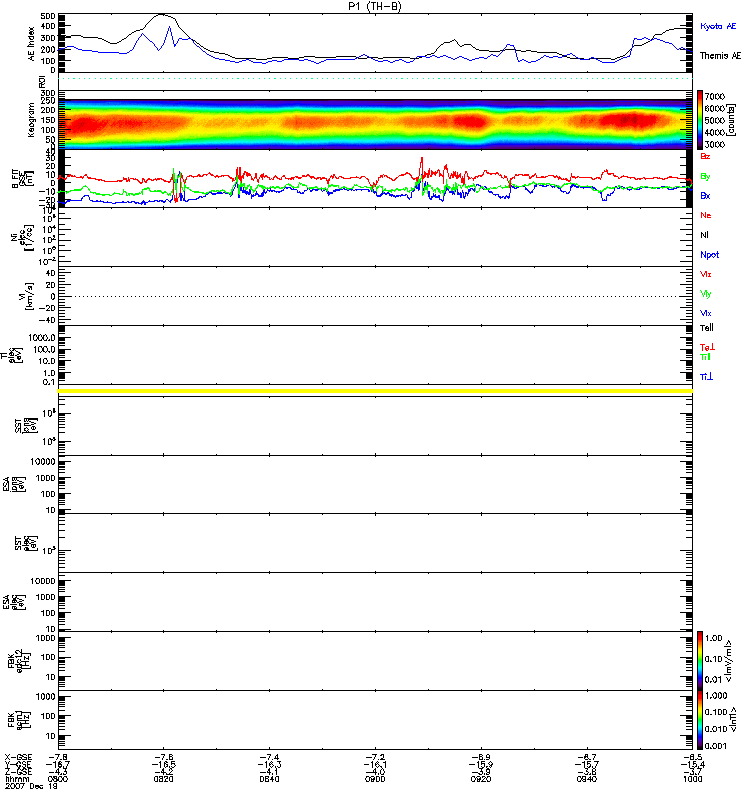Click the "0920" time tick label
The image size is (750, 800).
[481, 779]
